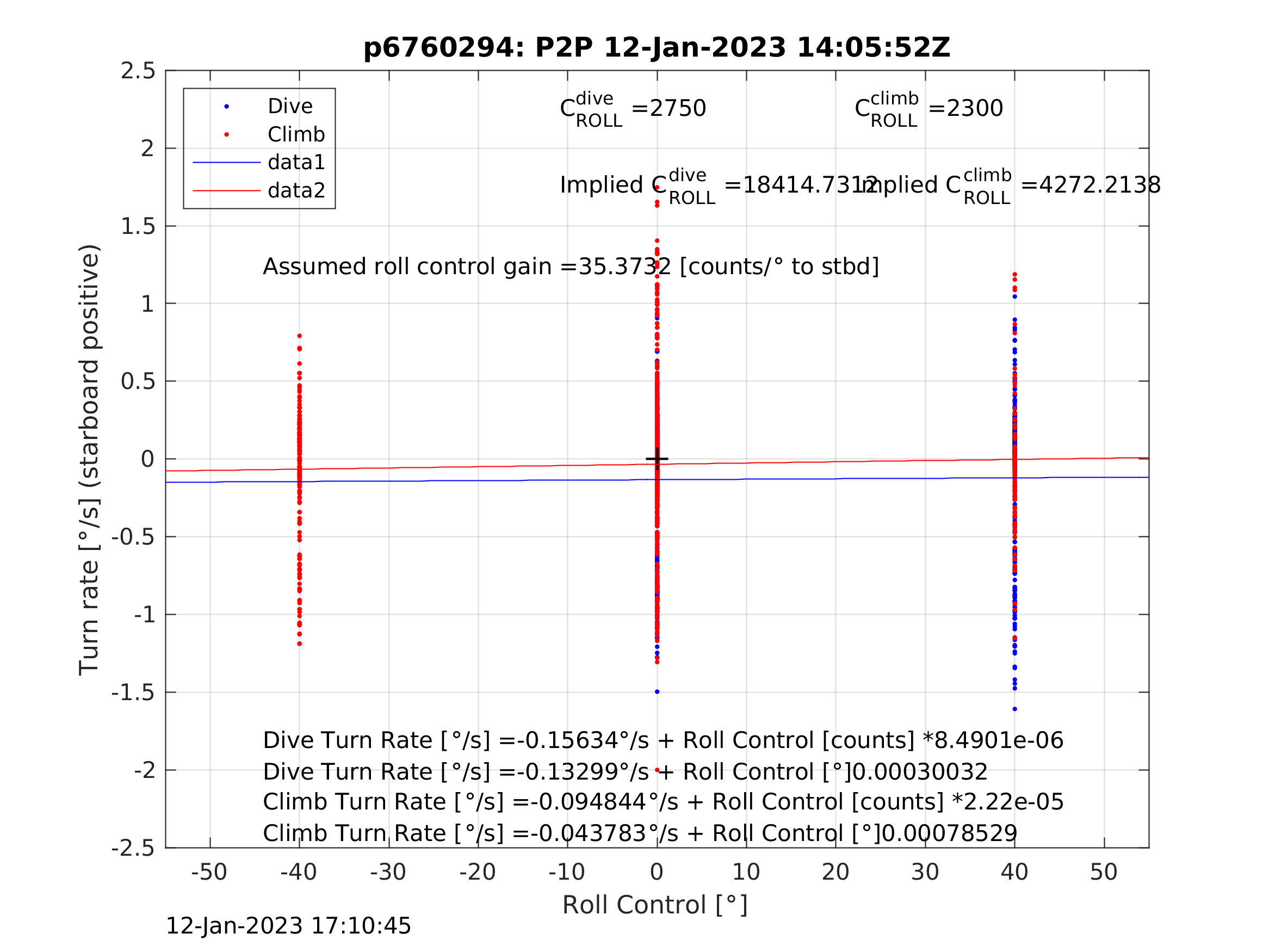Click y-axis tick label '1'
1269x952 pixels.
pyautogui.click(x=148, y=304)
